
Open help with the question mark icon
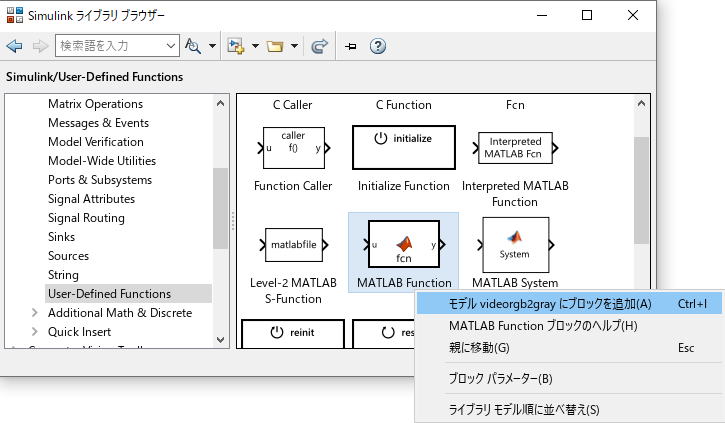click(378, 46)
